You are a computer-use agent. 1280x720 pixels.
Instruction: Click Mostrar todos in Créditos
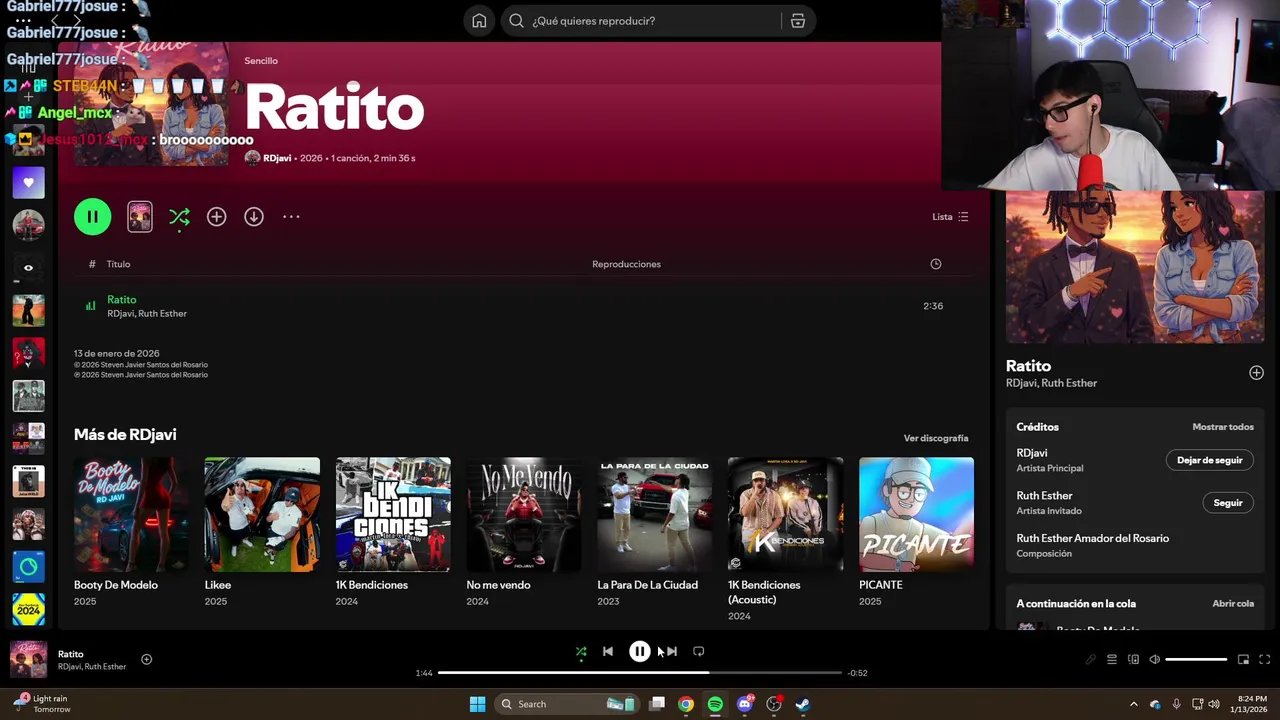1222,427
